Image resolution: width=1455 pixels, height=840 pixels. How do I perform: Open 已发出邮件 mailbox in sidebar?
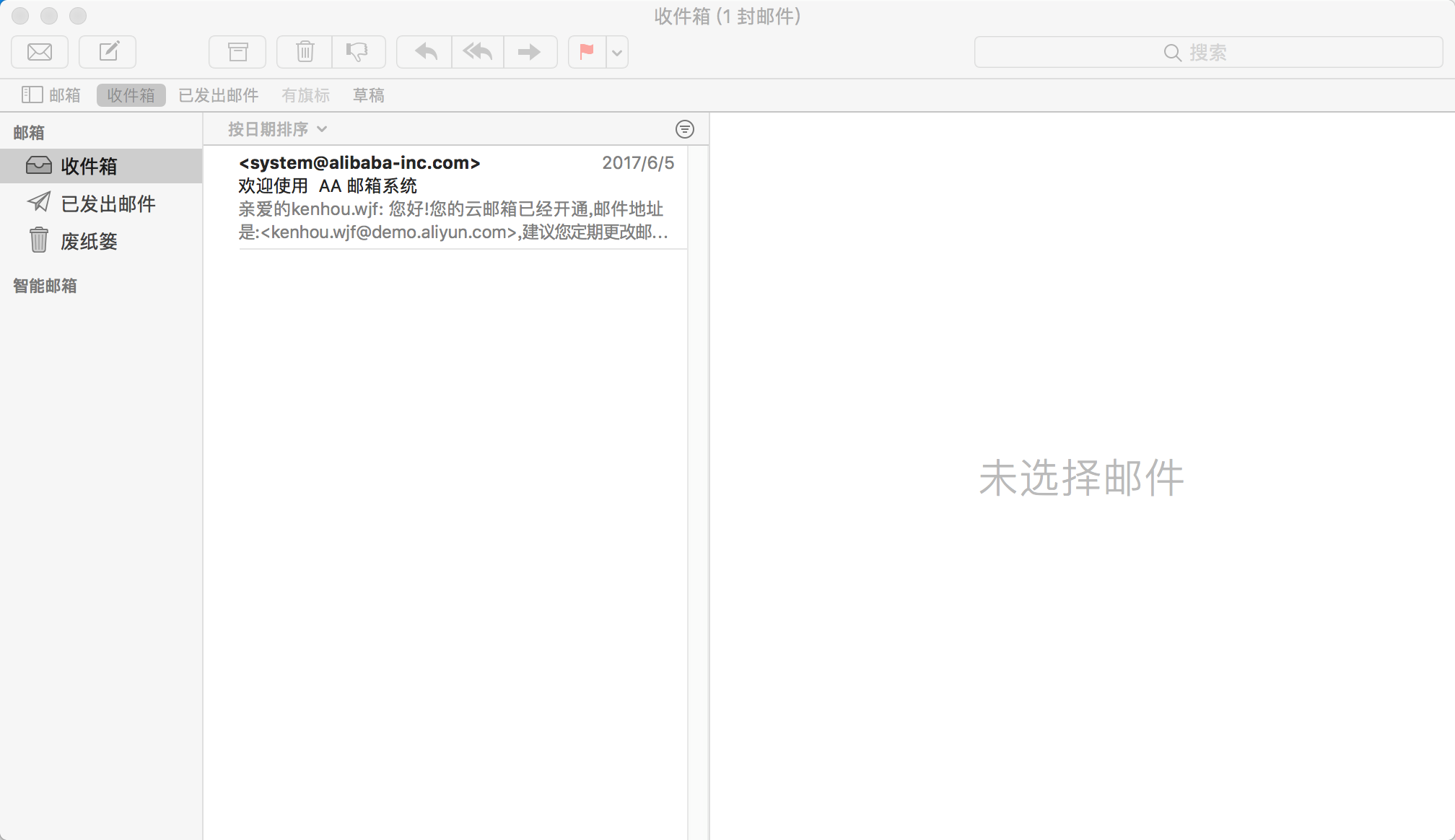click(x=108, y=204)
